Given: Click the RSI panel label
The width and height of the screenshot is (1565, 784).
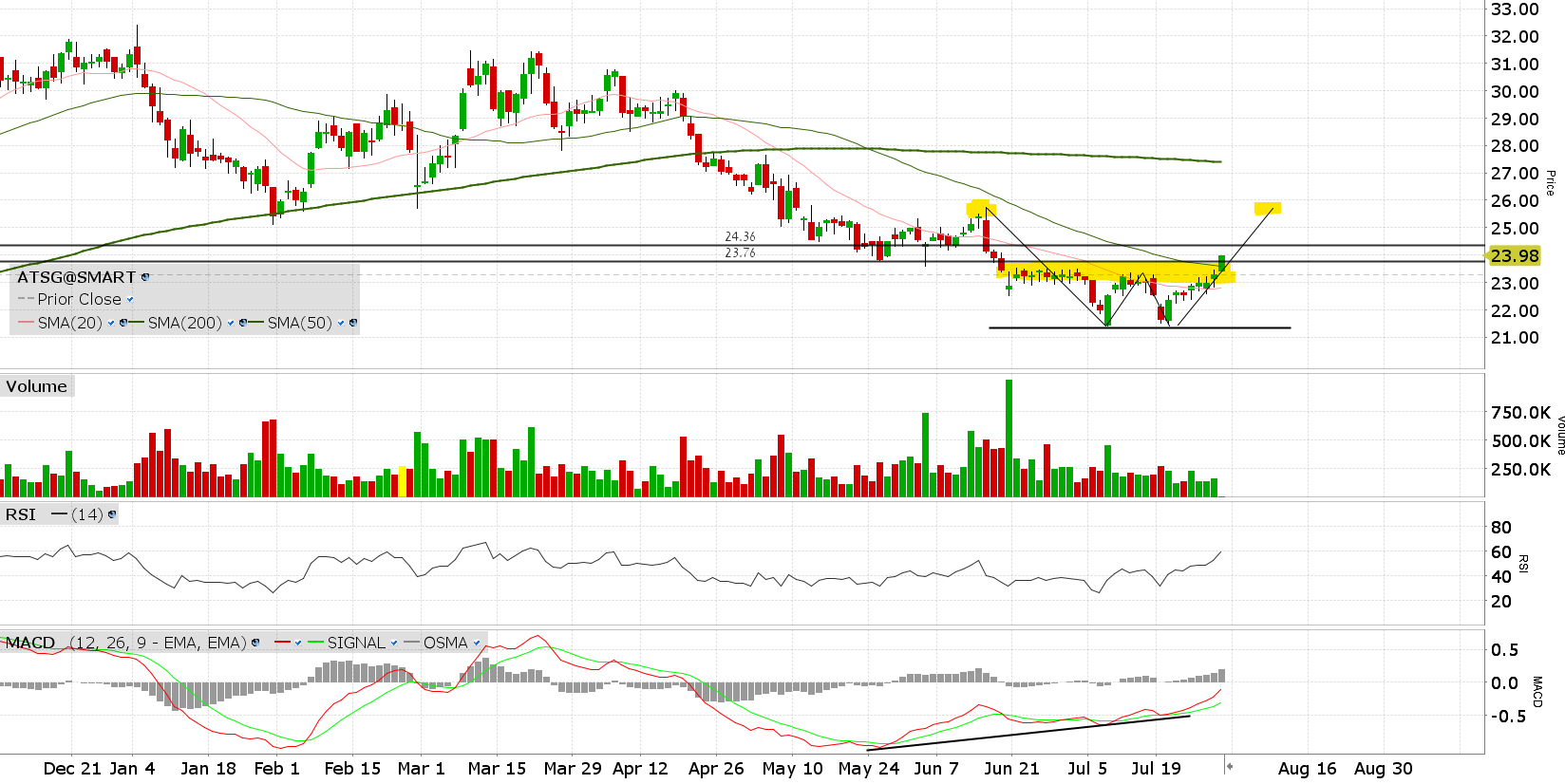Looking at the screenshot, I should pyautogui.click(x=21, y=514).
